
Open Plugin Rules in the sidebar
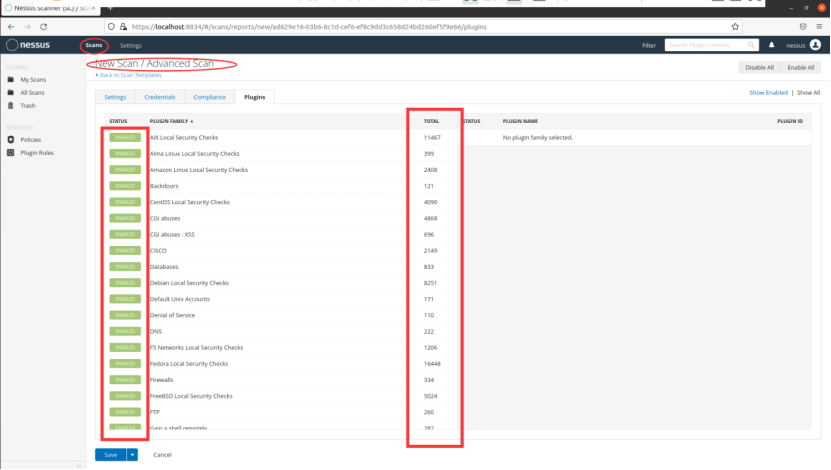(x=37, y=153)
